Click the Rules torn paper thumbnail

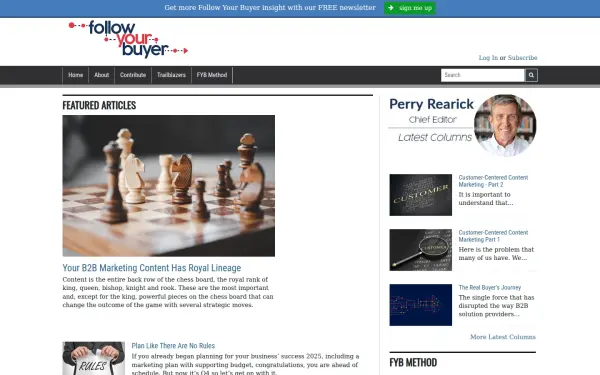94,359
